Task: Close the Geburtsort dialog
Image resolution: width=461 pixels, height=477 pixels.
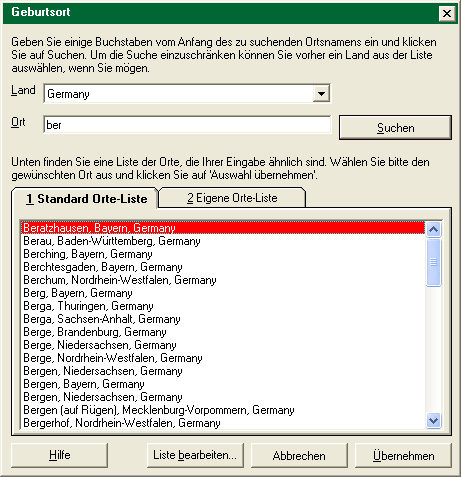Action: click(447, 13)
